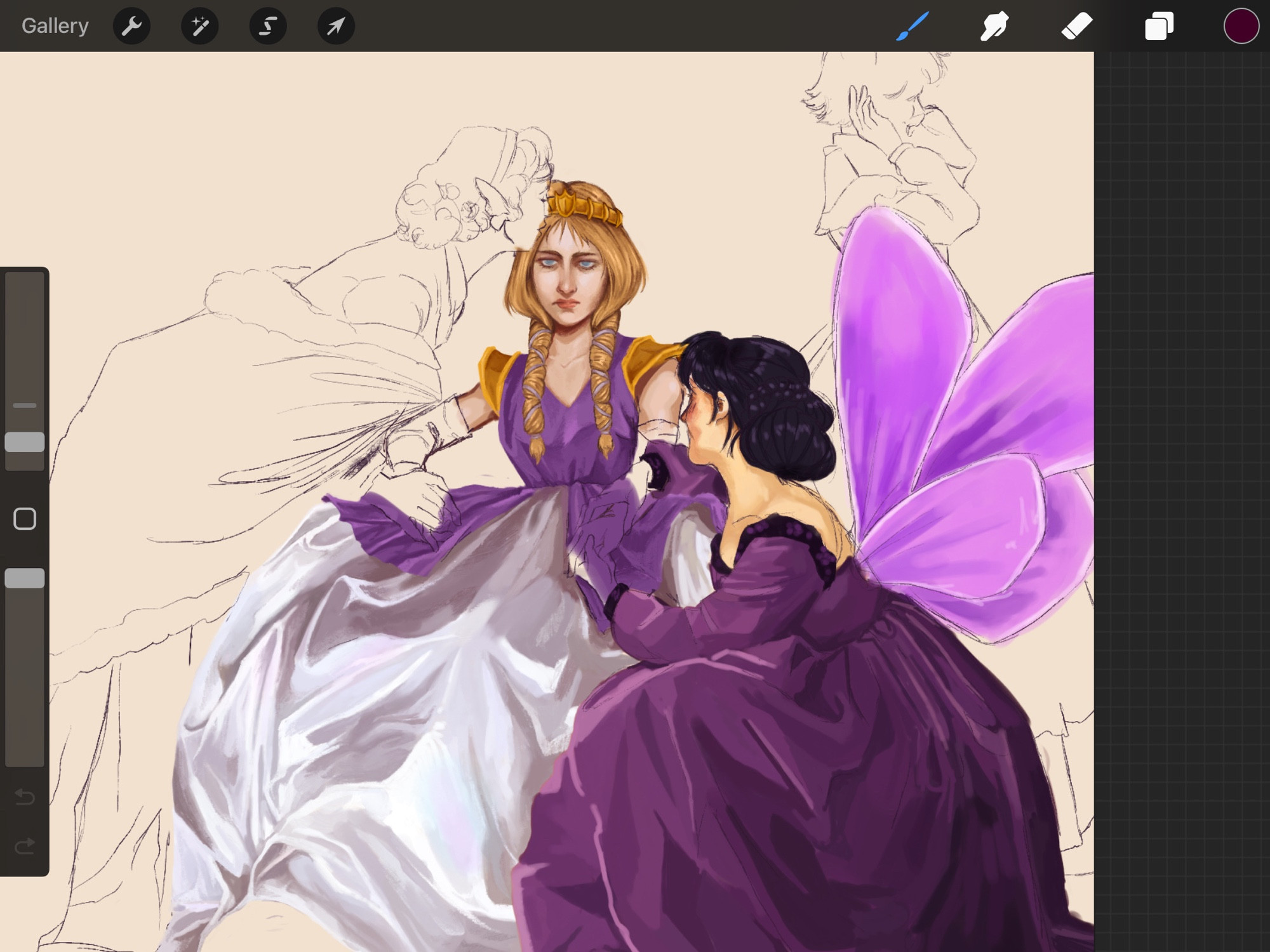Redo the stroke with the redo arrow
The width and height of the screenshot is (1270, 952).
25,846
